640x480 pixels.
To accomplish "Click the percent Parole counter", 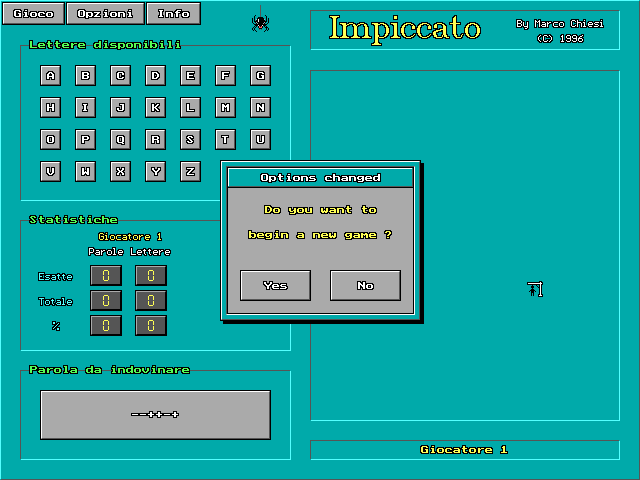I will coord(106,325).
